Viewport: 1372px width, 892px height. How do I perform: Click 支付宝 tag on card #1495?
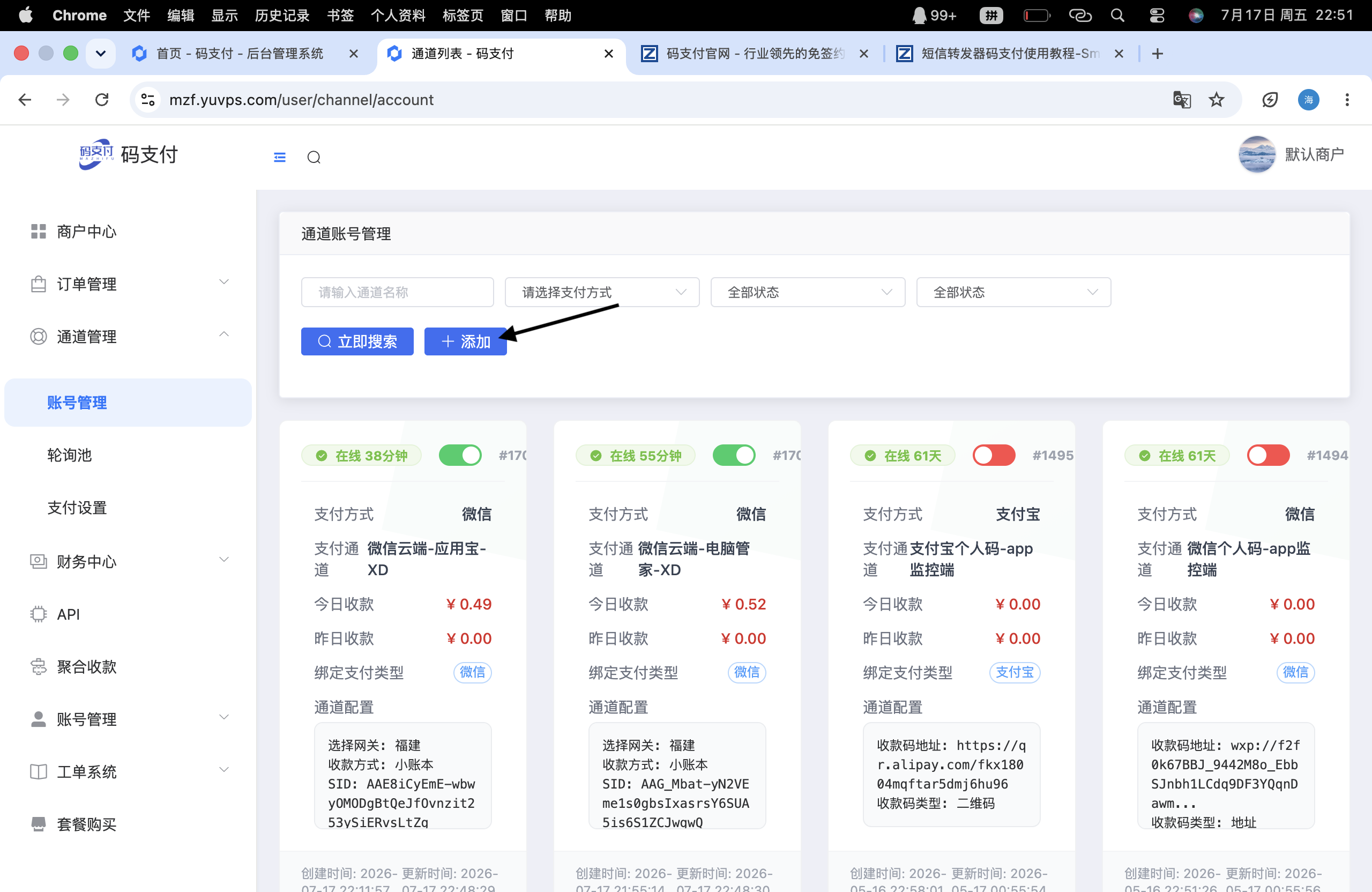[1015, 672]
